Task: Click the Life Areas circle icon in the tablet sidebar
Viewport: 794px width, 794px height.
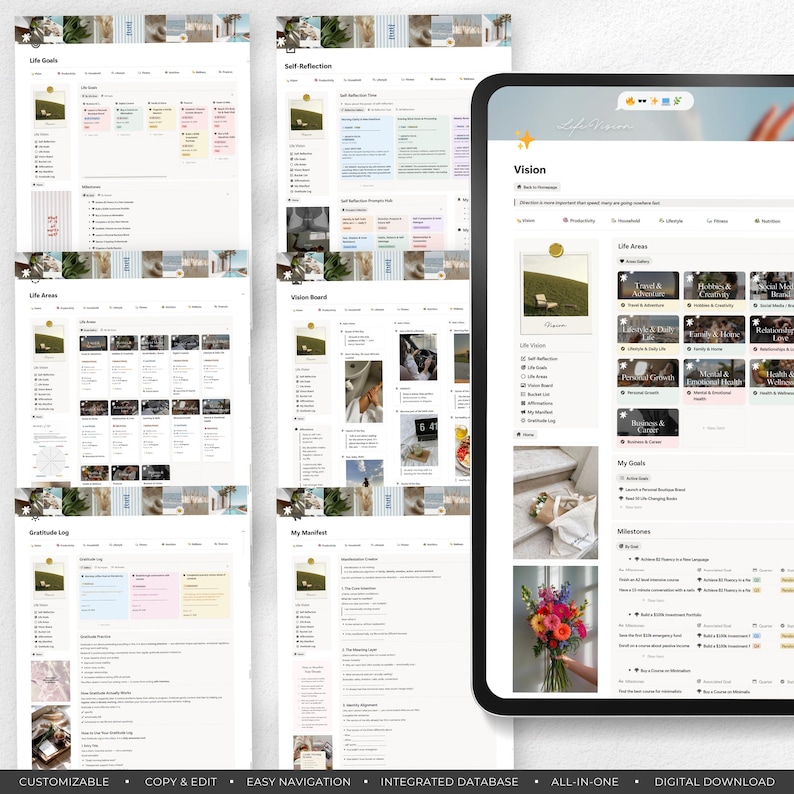Action: click(523, 376)
